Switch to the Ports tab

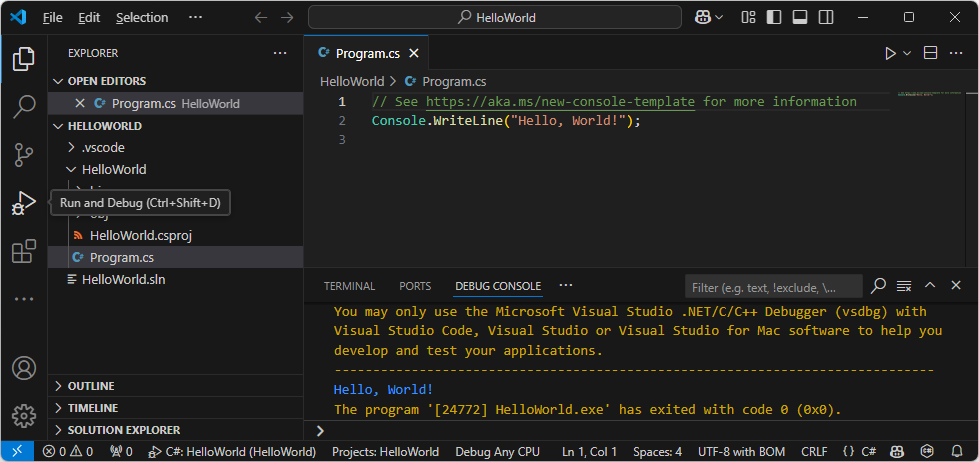click(x=415, y=287)
